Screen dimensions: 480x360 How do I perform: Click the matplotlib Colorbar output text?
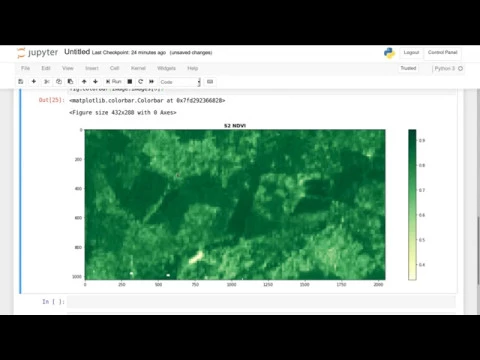coord(147,100)
